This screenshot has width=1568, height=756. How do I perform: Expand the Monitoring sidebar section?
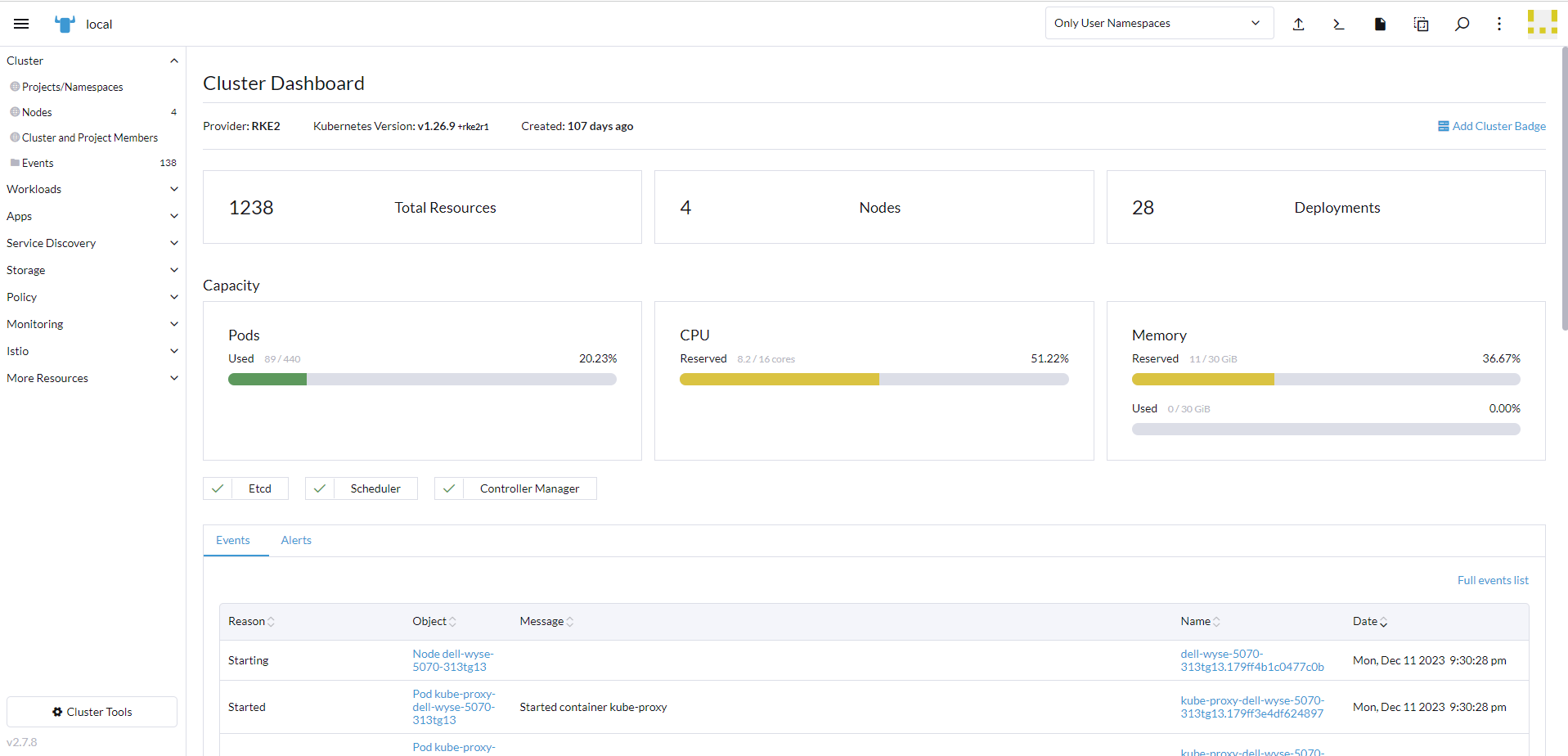pos(92,324)
